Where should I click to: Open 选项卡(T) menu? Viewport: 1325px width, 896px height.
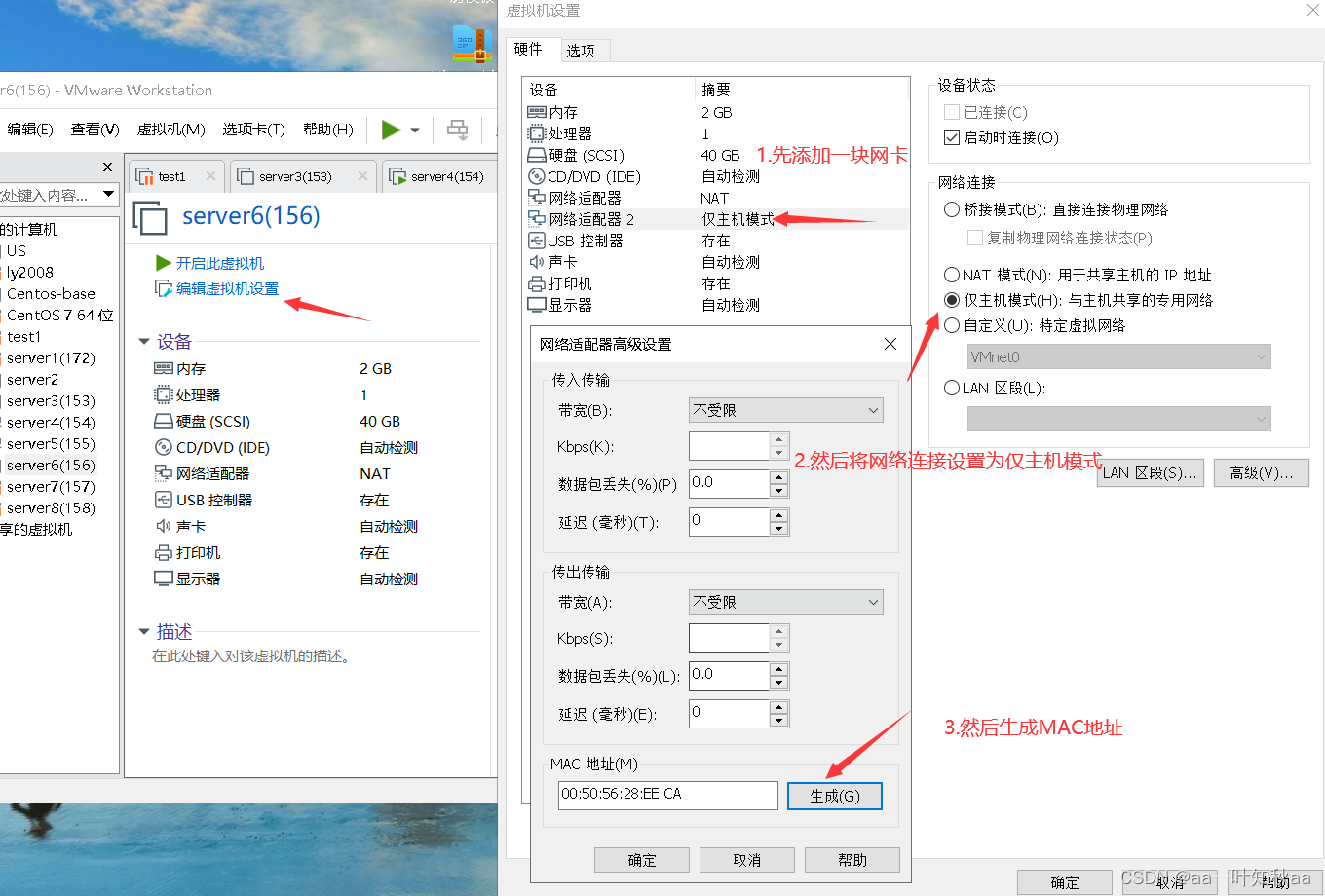(x=253, y=130)
